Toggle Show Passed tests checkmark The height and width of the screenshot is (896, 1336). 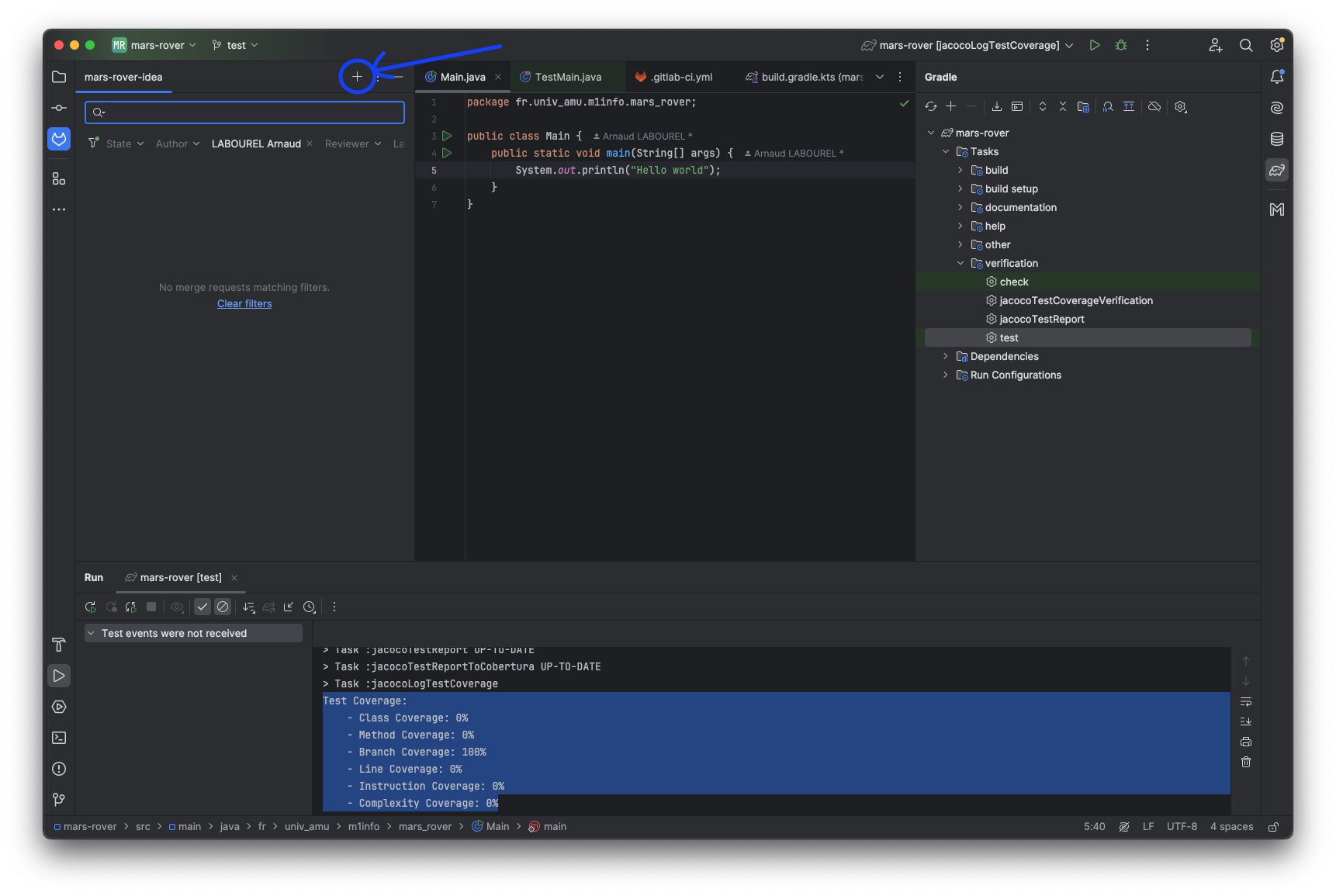click(202, 607)
